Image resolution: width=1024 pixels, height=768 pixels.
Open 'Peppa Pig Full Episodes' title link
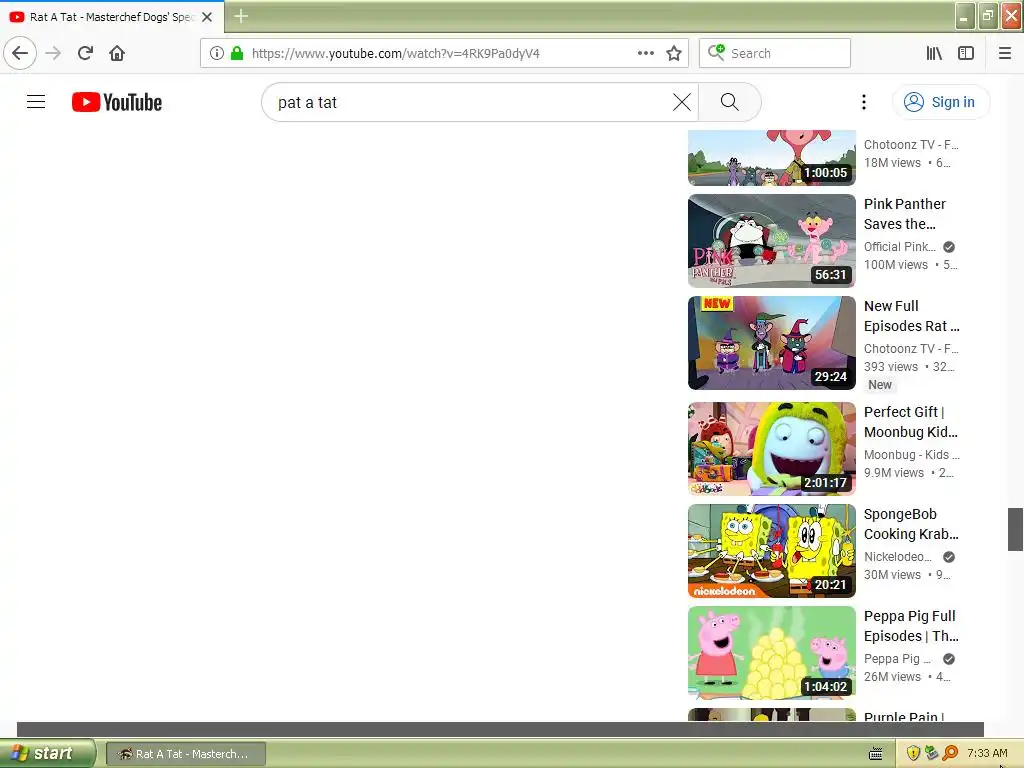pos(911,626)
